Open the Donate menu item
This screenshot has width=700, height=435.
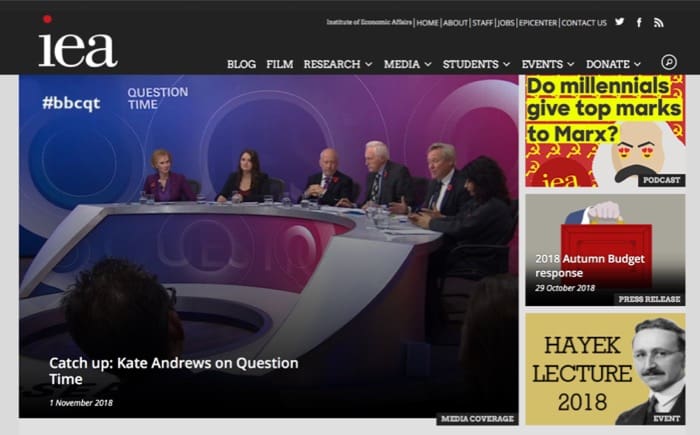608,64
